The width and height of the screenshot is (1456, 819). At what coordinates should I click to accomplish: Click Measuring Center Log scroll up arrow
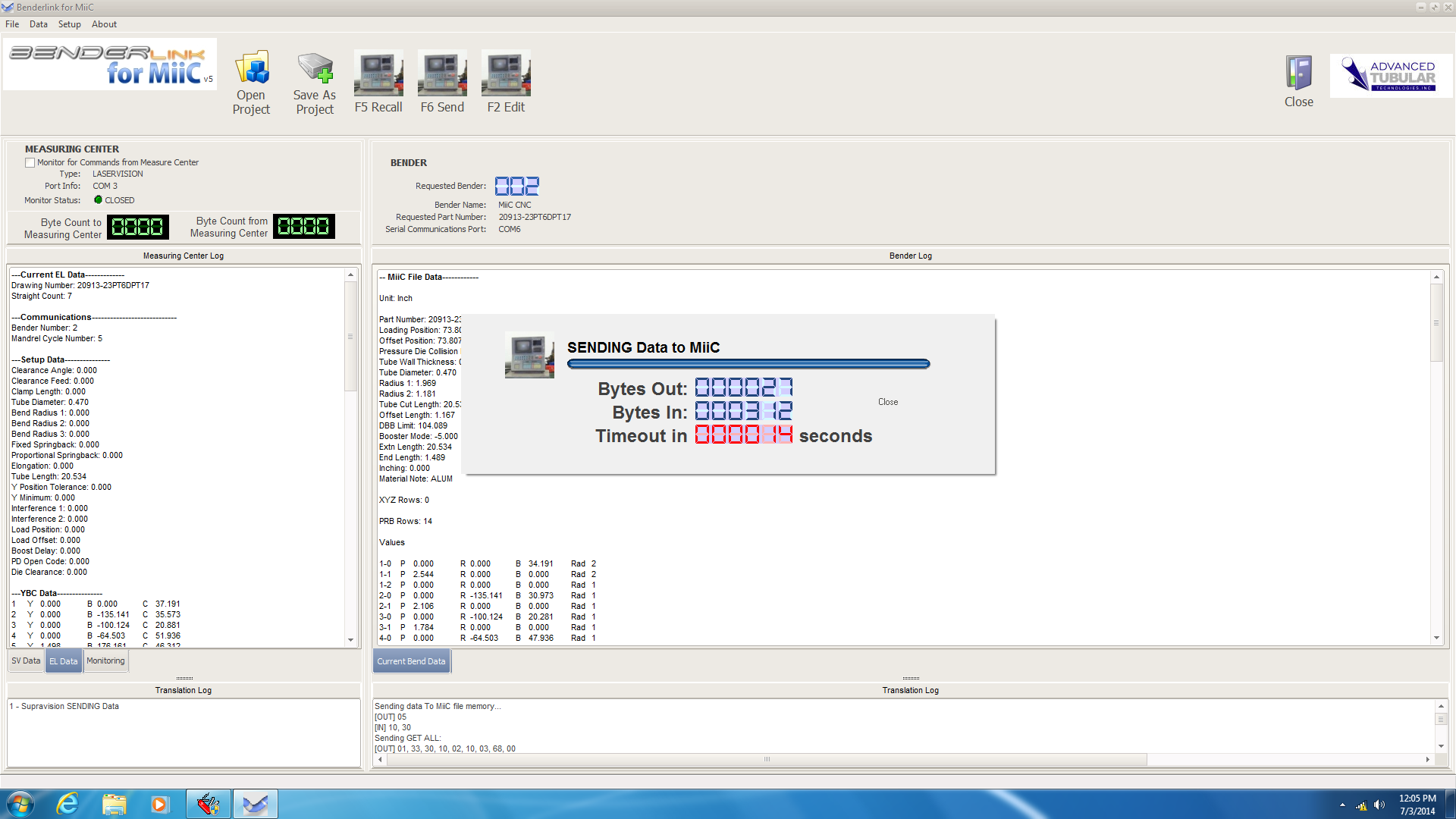click(350, 275)
